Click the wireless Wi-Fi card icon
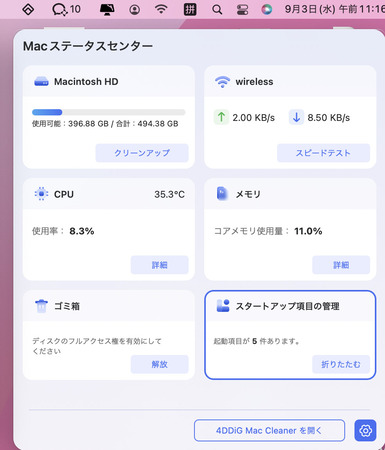This screenshot has width=385, height=450. pyautogui.click(x=222, y=82)
